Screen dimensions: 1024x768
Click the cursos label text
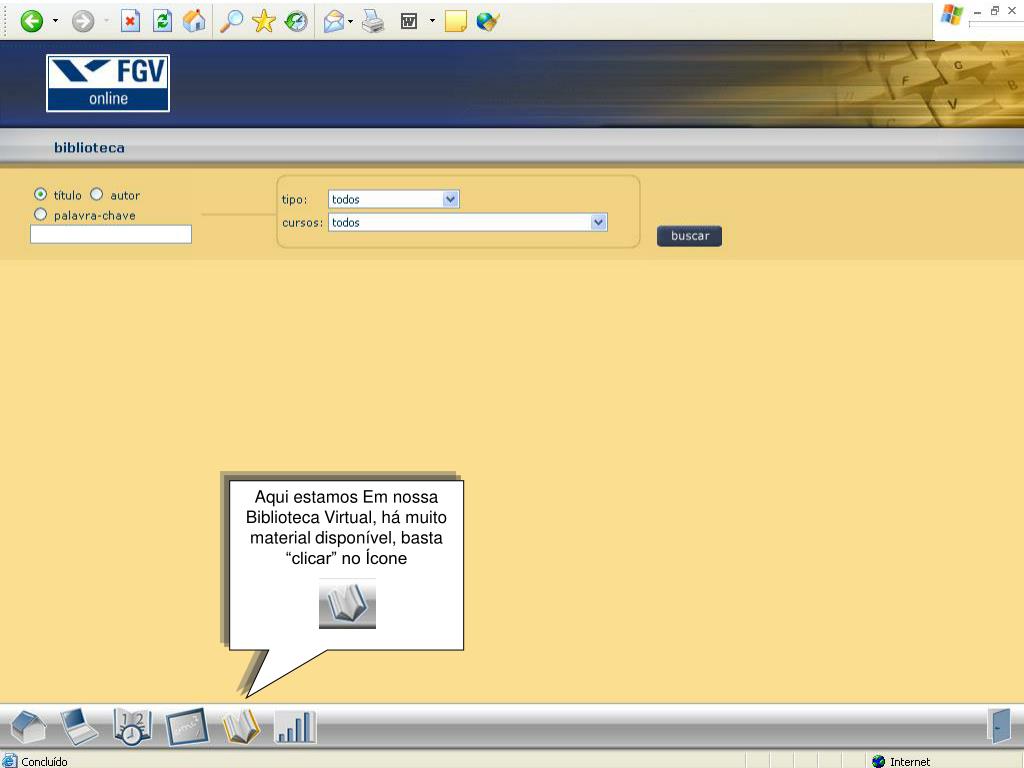[x=302, y=223]
